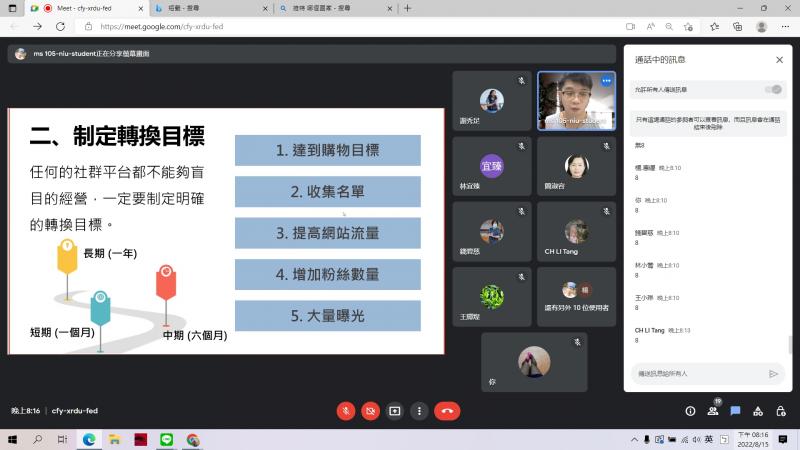Image resolution: width=800 pixels, height=450 pixels.
Task: Open Task View on taskbar
Action: [x=62, y=439]
